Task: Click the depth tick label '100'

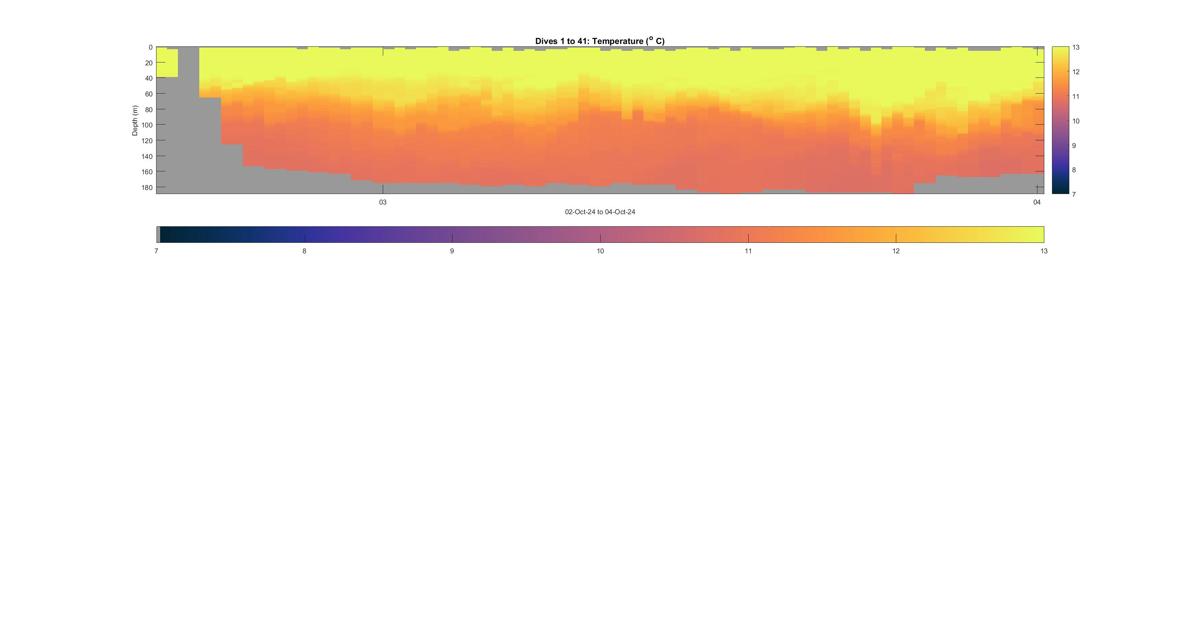Action: coord(146,125)
